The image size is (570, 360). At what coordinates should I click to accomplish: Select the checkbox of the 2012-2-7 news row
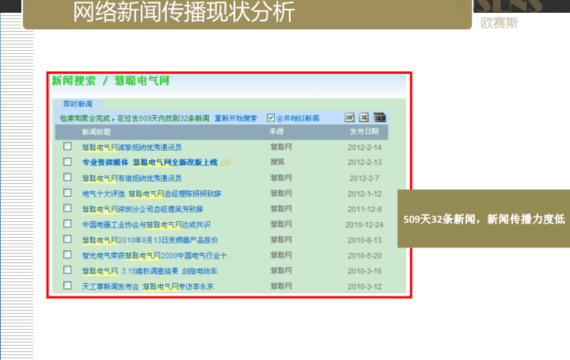pos(67,177)
